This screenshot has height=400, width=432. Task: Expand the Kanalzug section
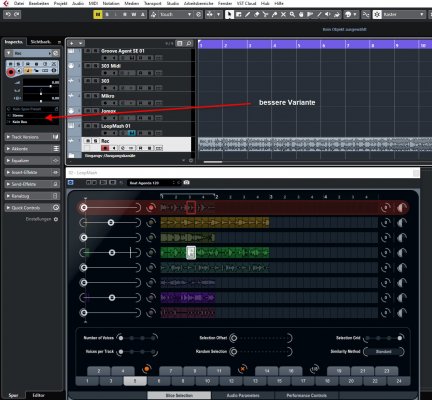(x=33, y=196)
